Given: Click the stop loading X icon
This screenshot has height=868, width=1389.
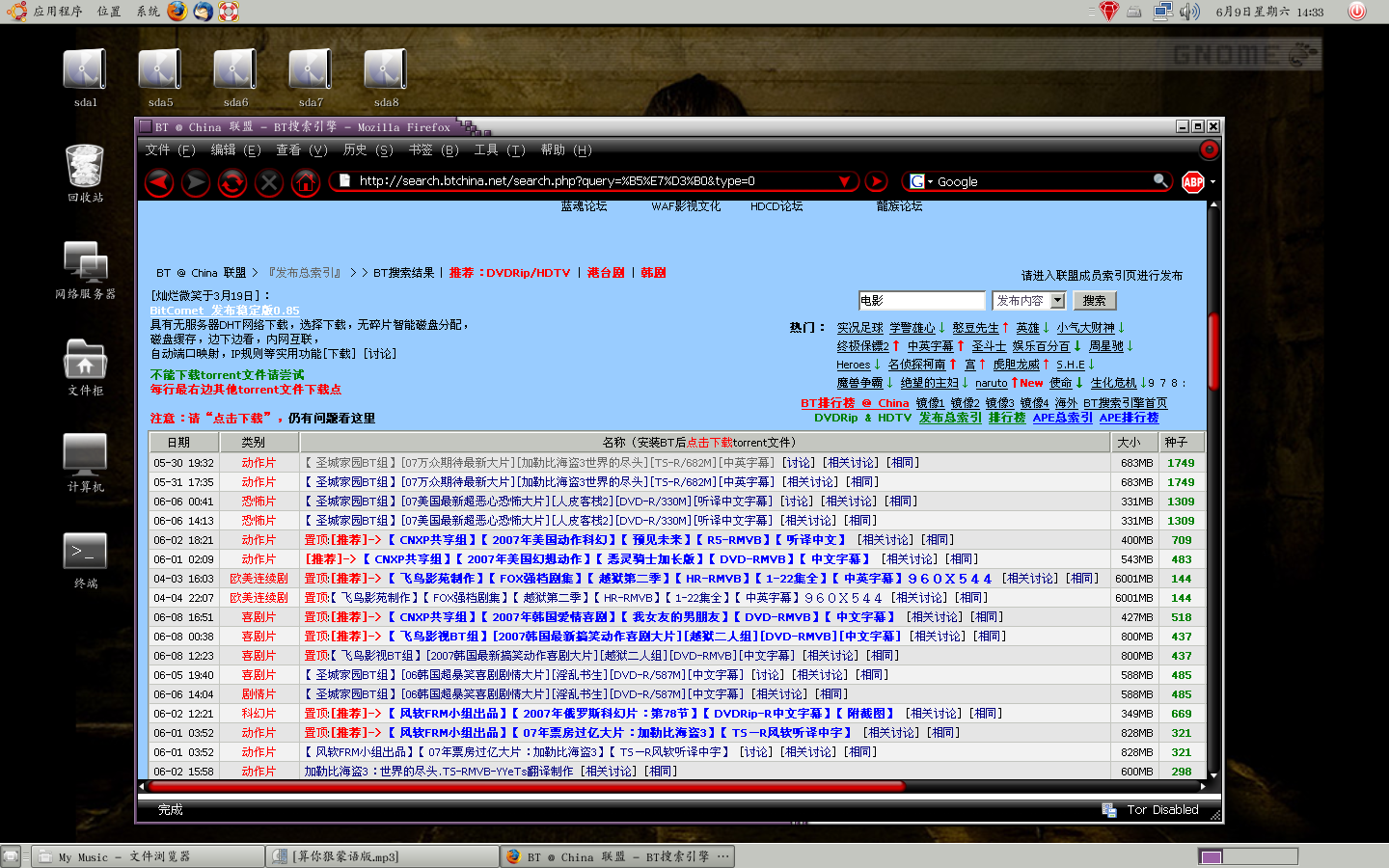Looking at the screenshot, I should click(x=269, y=181).
